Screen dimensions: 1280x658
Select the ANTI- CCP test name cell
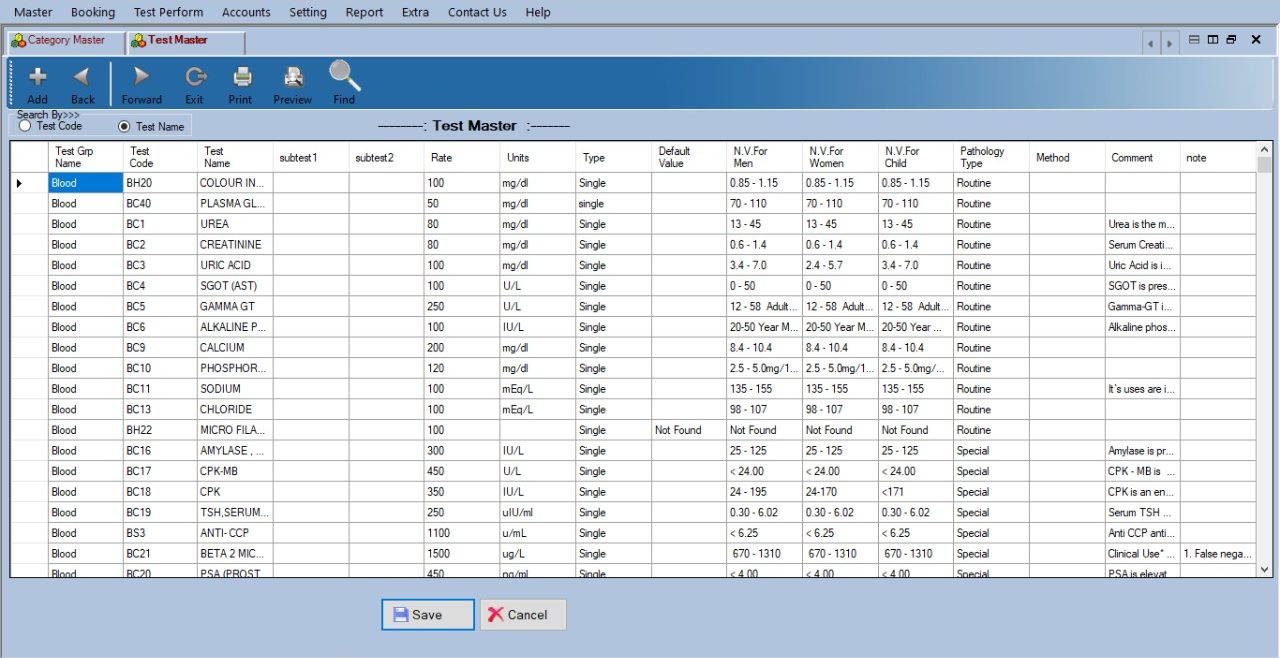pos(235,533)
